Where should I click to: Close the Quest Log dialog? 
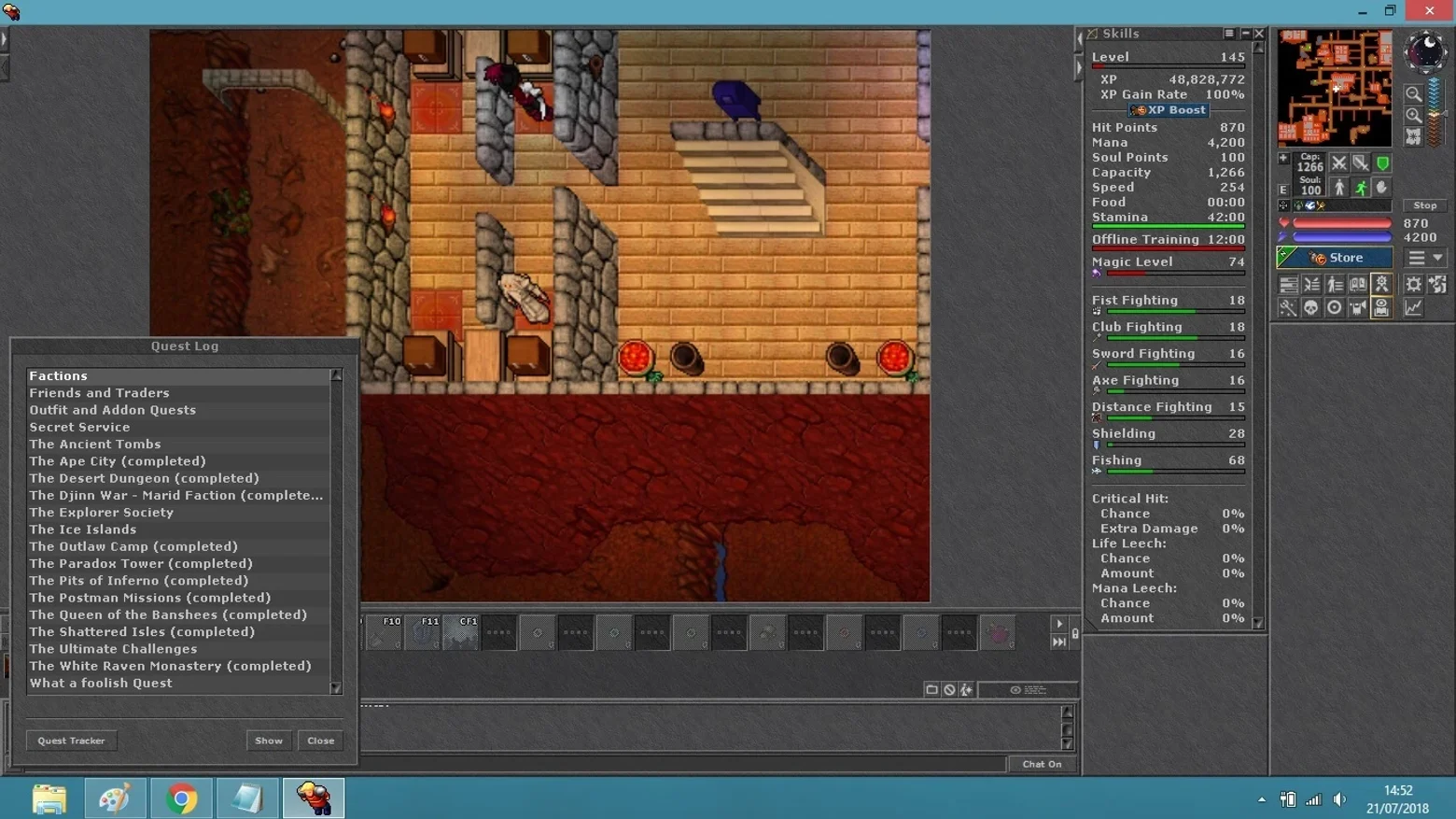coord(321,741)
